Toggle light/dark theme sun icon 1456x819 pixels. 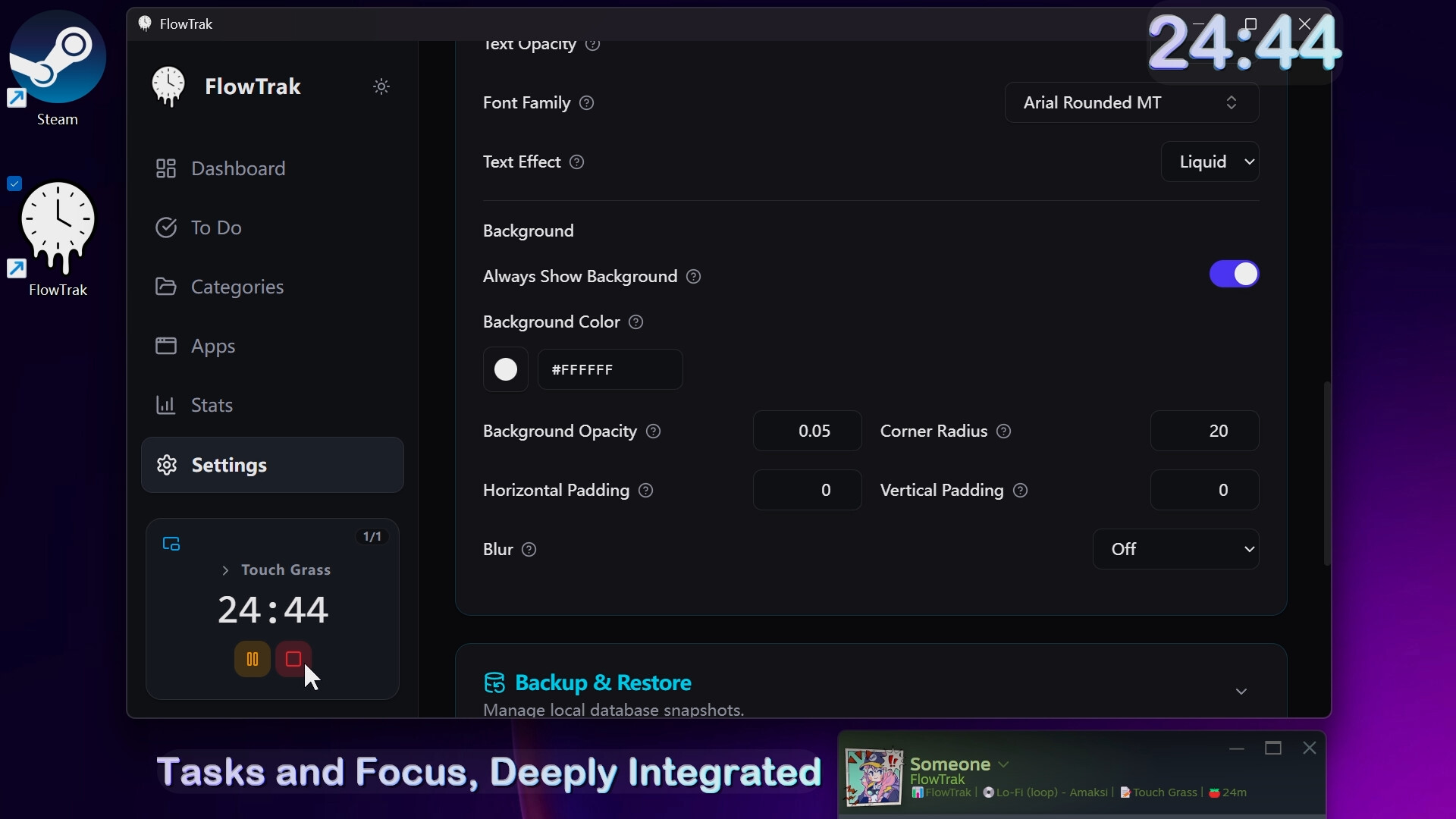381,86
